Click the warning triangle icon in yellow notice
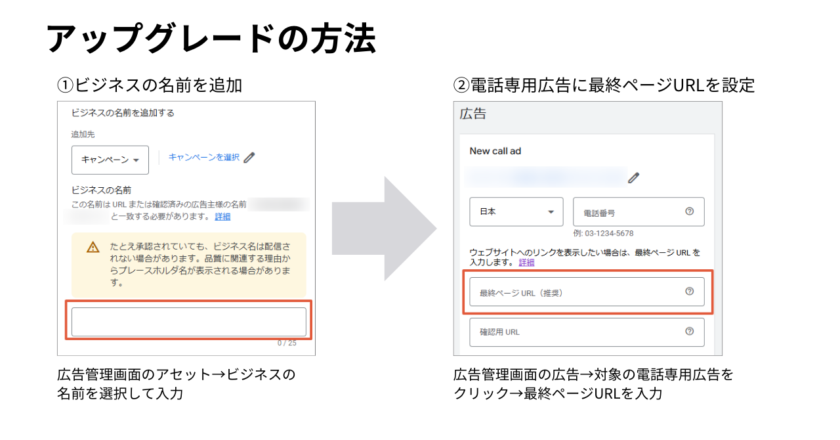Screen dimensions: 840x440 (93, 247)
